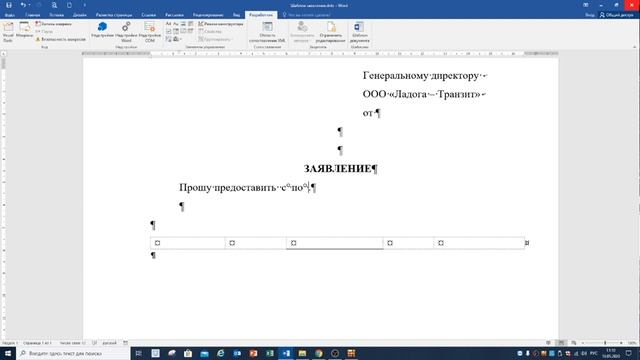Adjust the zoom slider handle
Screen dimensions: 640x360
click(x=605, y=343)
